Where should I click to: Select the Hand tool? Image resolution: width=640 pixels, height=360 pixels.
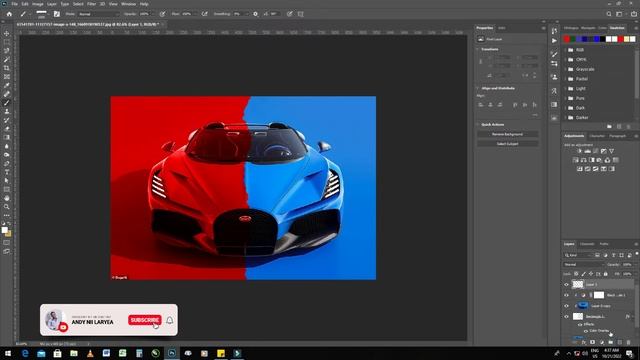tap(7, 198)
